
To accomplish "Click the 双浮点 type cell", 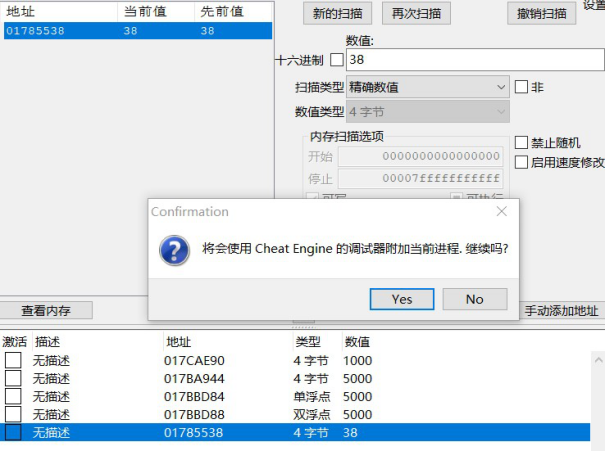I will pos(312,415).
